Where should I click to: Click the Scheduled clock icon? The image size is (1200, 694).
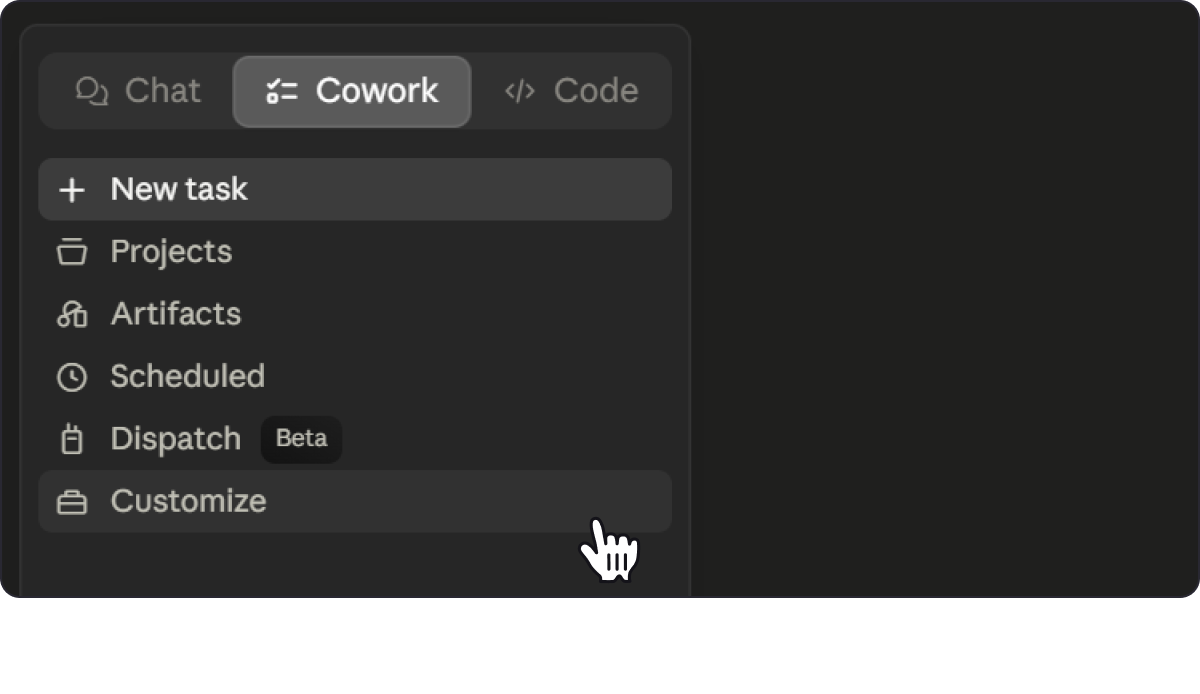pyautogui.click(x=71, y=377)
